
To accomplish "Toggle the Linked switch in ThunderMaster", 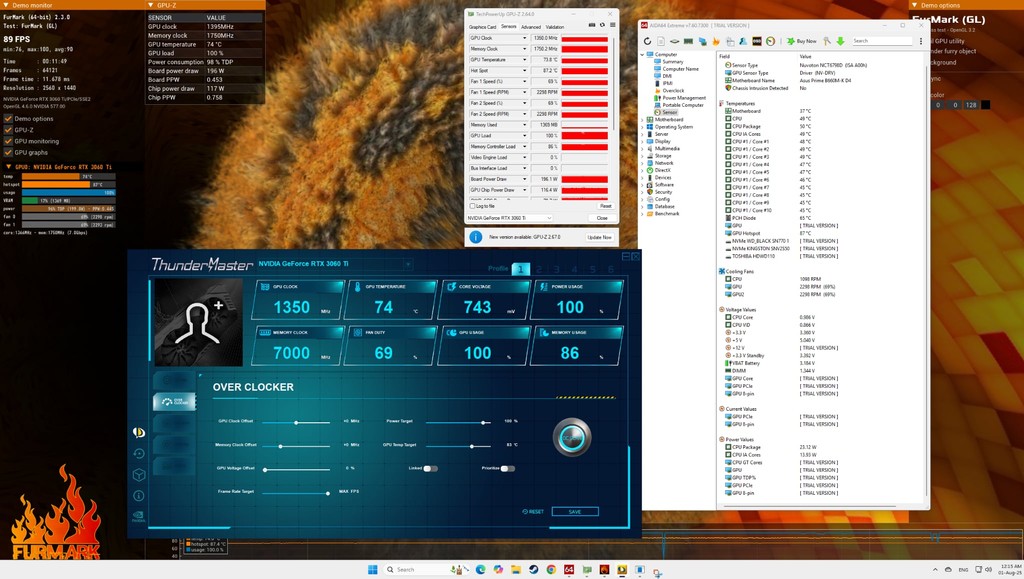I will (x=430, y=468).
